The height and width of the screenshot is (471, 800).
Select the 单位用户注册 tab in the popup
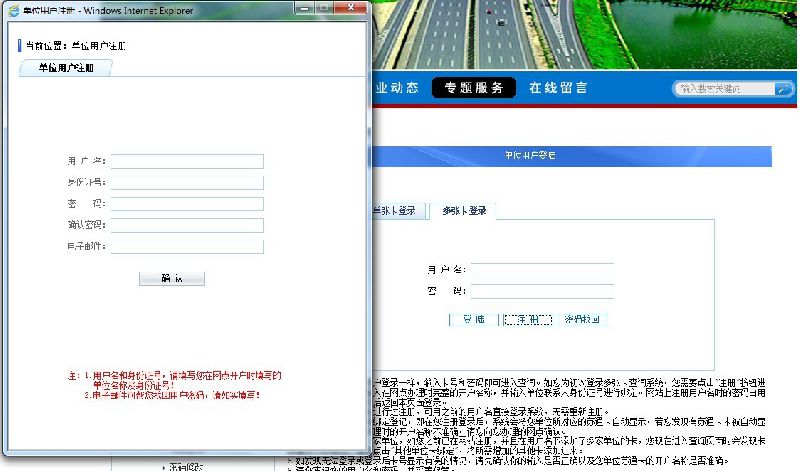pyautogui.click(x=65, y=67)
